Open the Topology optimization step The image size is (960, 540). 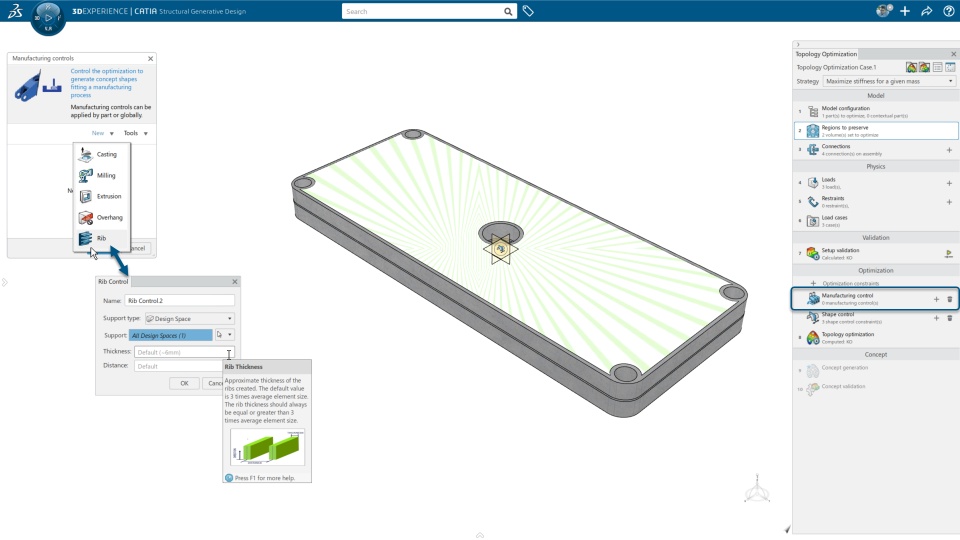876,337
